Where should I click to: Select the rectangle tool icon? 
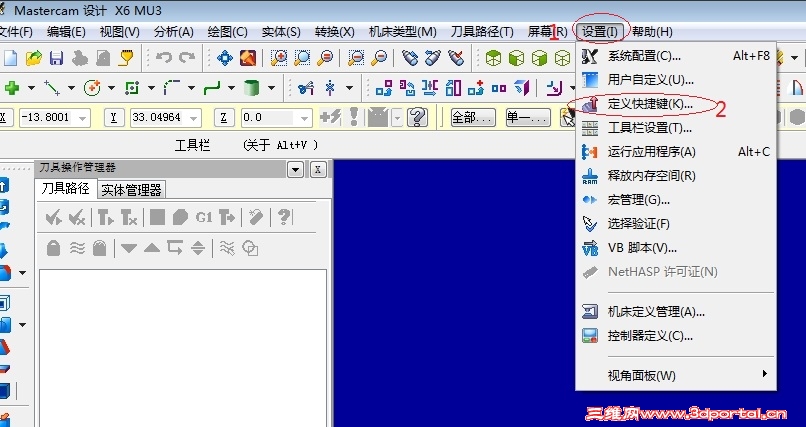[x=132, y=88]
